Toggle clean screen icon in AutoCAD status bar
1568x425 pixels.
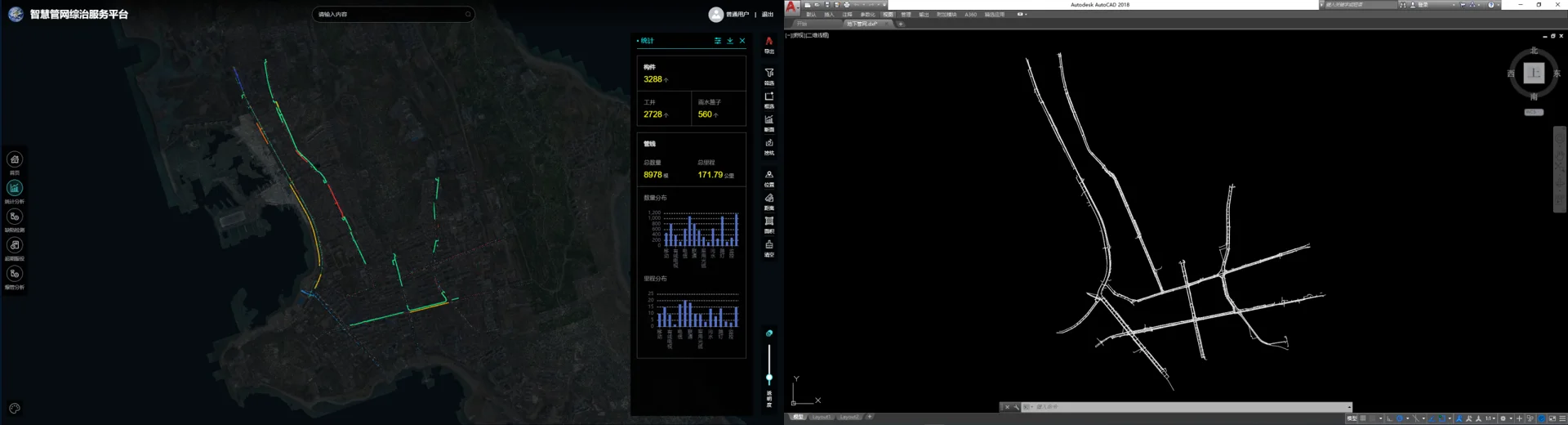(x=1552, y=418)
